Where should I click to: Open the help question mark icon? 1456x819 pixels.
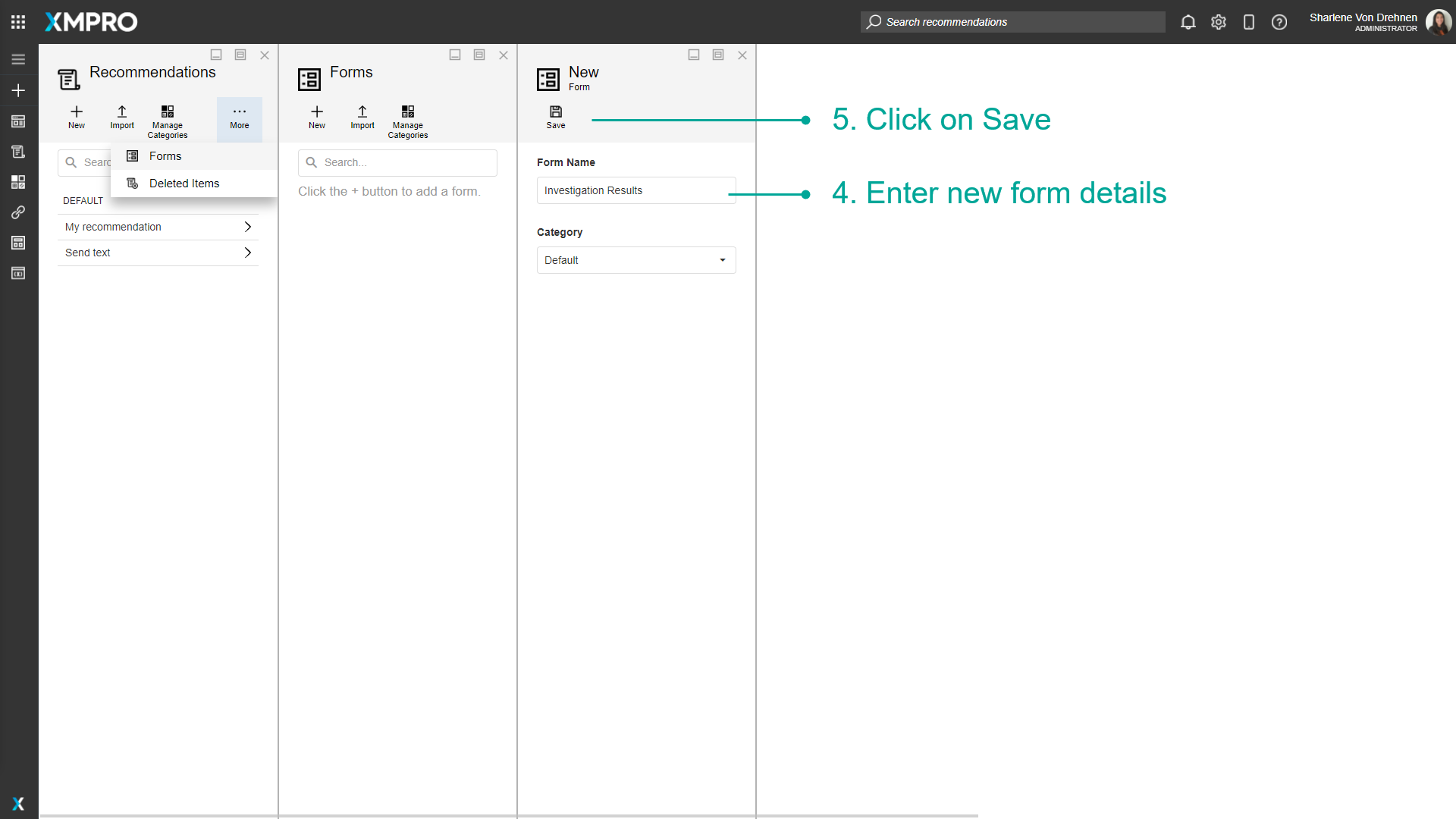pyautogui.click(x=1279, y=22)
